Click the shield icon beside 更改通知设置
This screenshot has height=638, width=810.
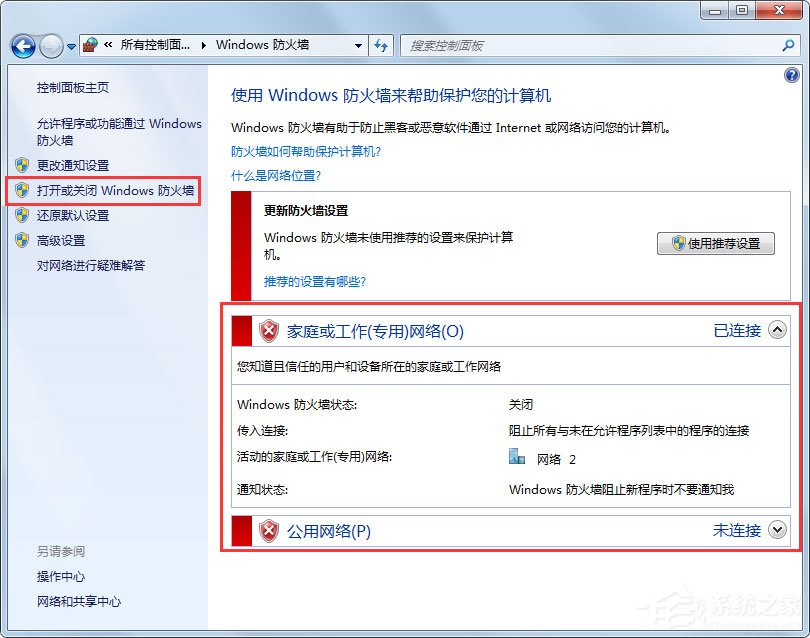24,165
